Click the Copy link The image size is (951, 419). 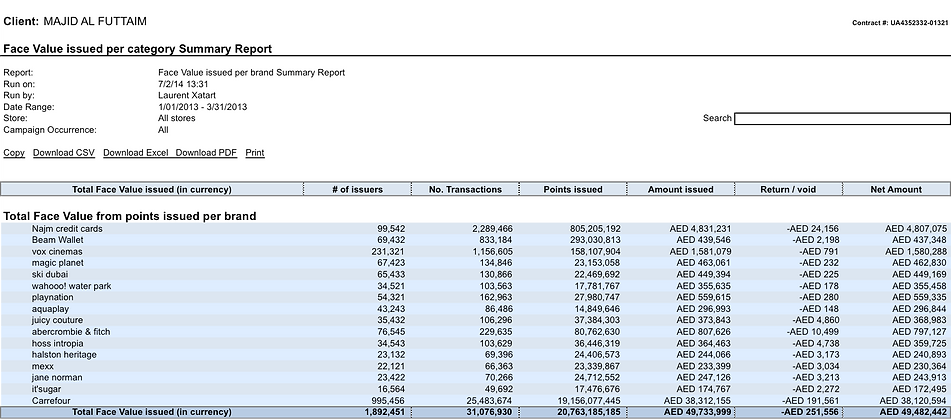point(14,153)
